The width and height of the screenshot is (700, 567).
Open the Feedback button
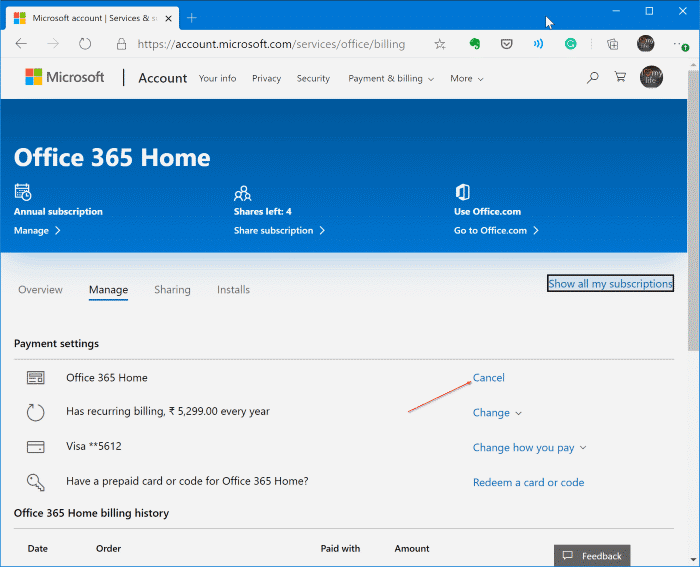(x=592, y=555)
